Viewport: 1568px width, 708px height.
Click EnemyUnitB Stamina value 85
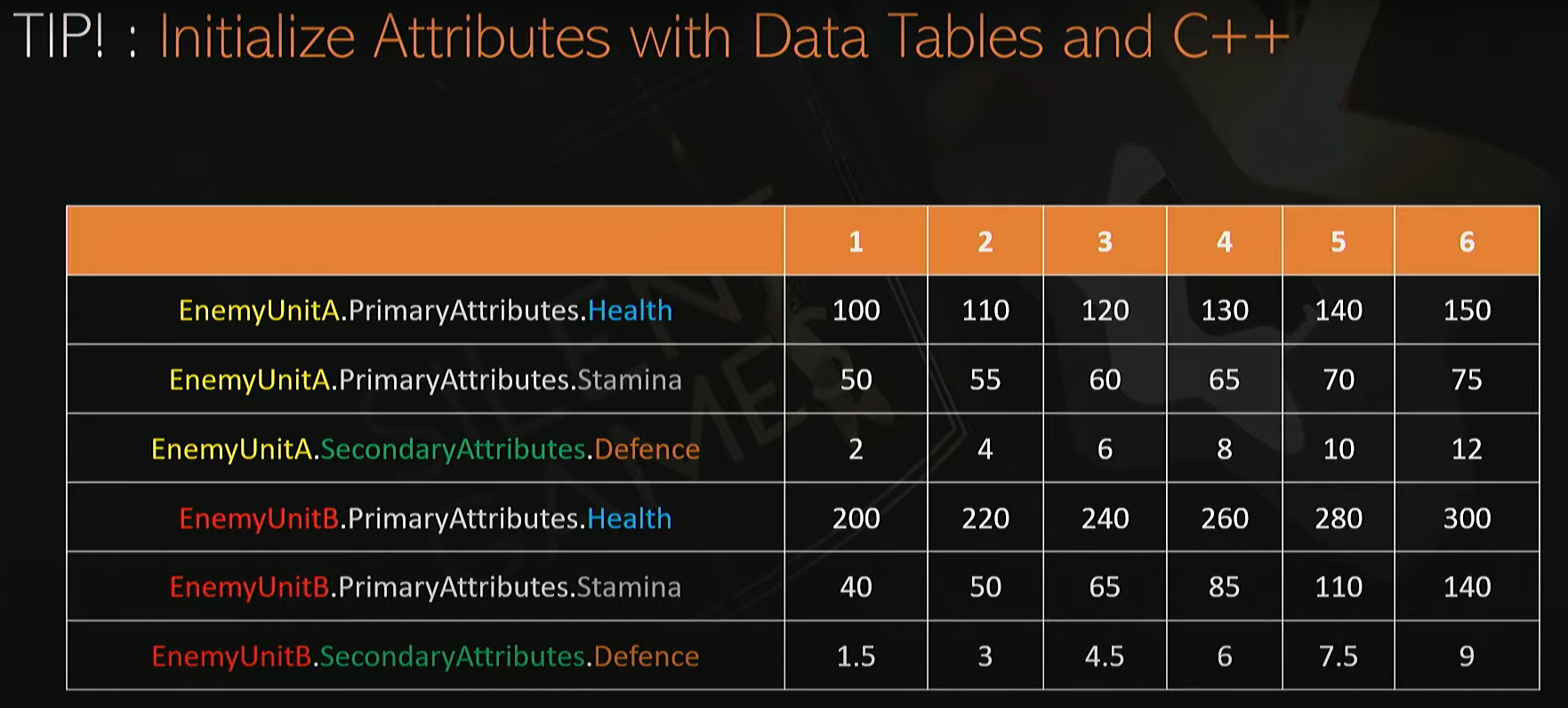click(x=1224, y=587)
